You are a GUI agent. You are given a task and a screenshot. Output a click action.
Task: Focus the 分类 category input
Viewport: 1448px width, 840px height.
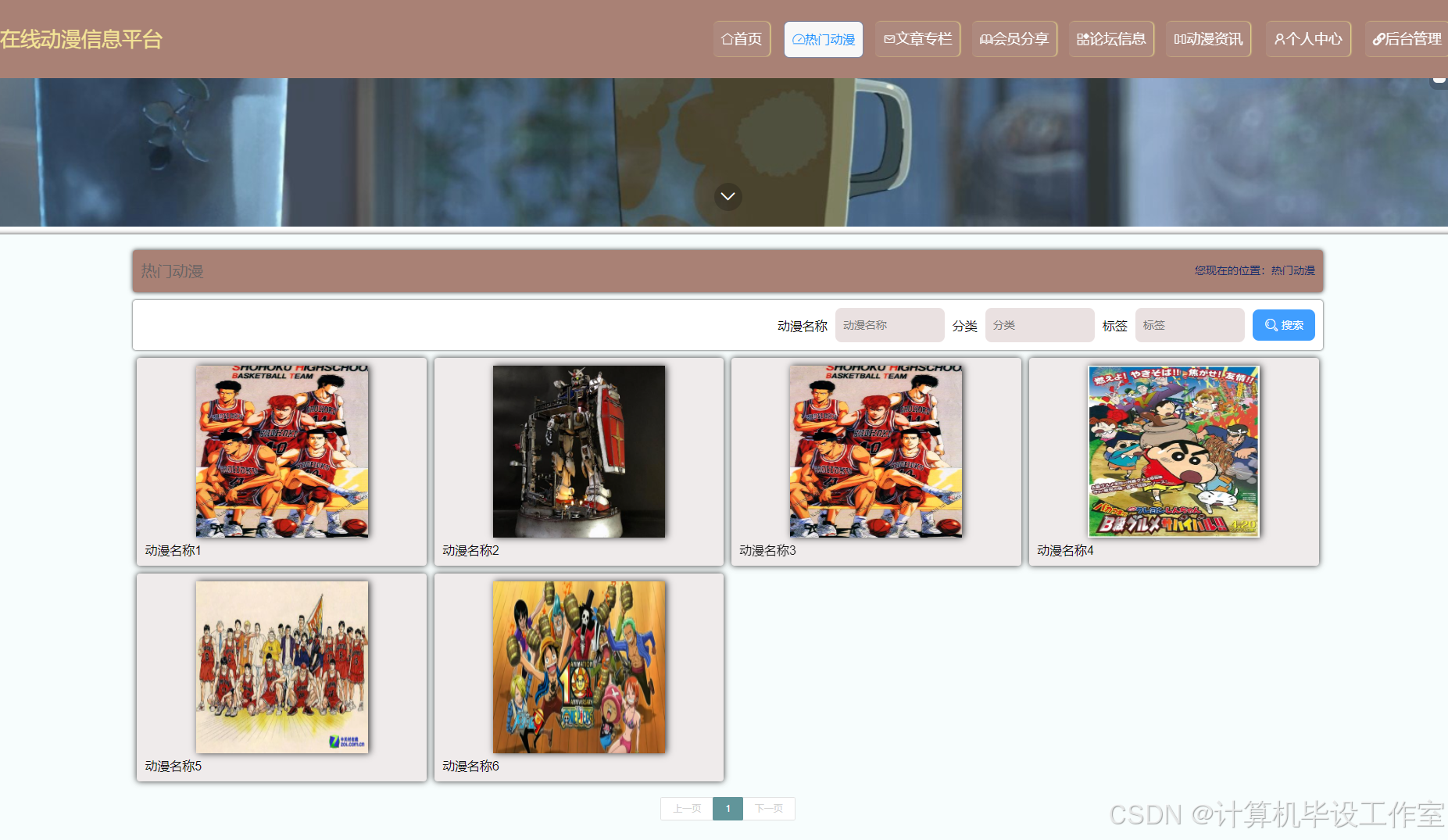pyautogui.click(x=1039, y=325)
